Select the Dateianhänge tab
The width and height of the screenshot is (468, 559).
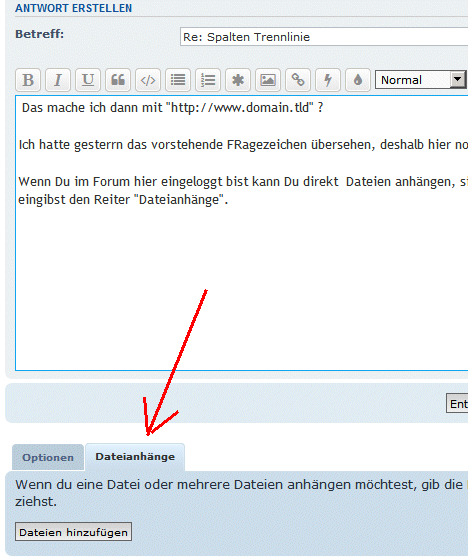(135, 457)
